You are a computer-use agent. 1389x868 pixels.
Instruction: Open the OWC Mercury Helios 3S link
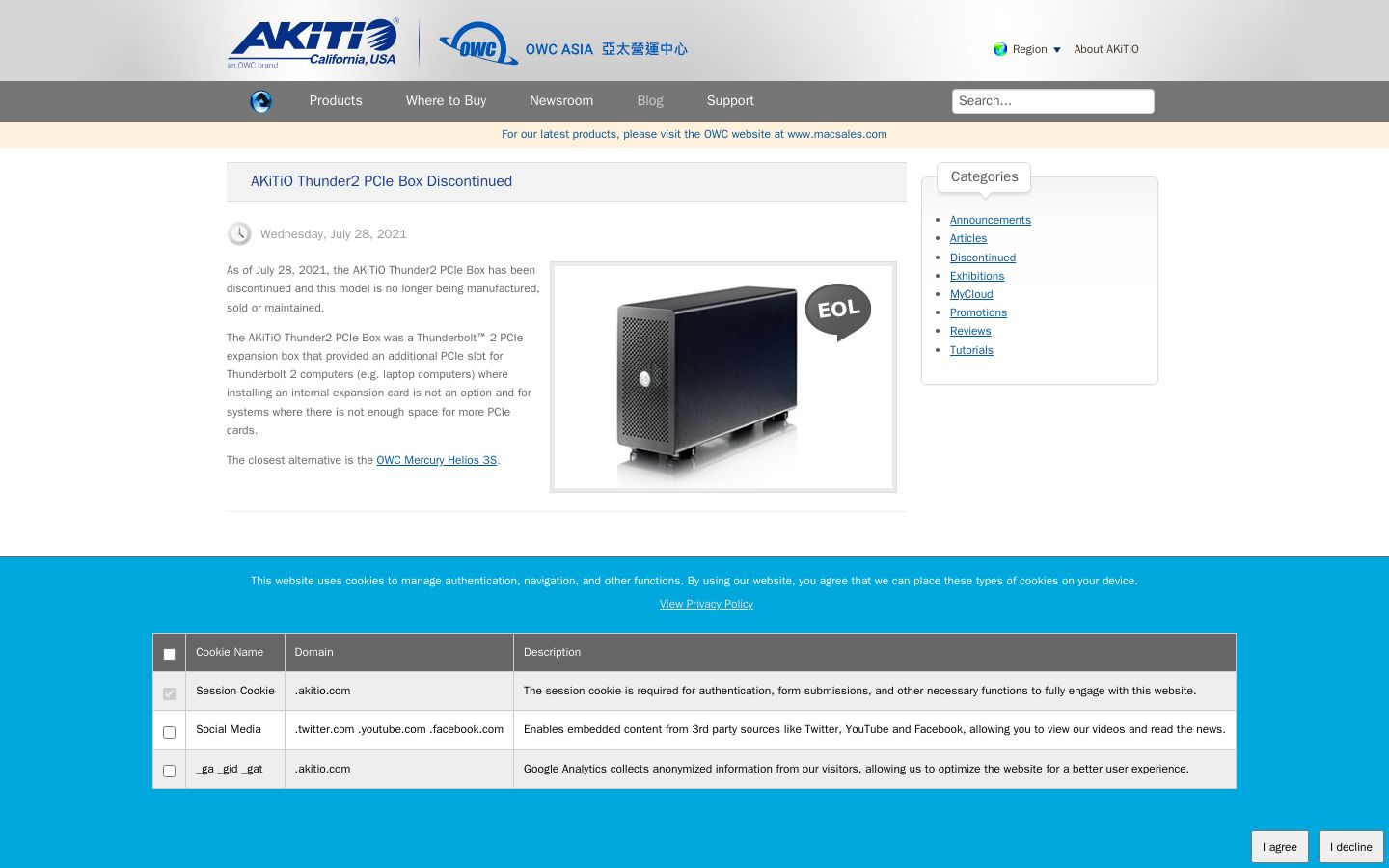[436, 460]
